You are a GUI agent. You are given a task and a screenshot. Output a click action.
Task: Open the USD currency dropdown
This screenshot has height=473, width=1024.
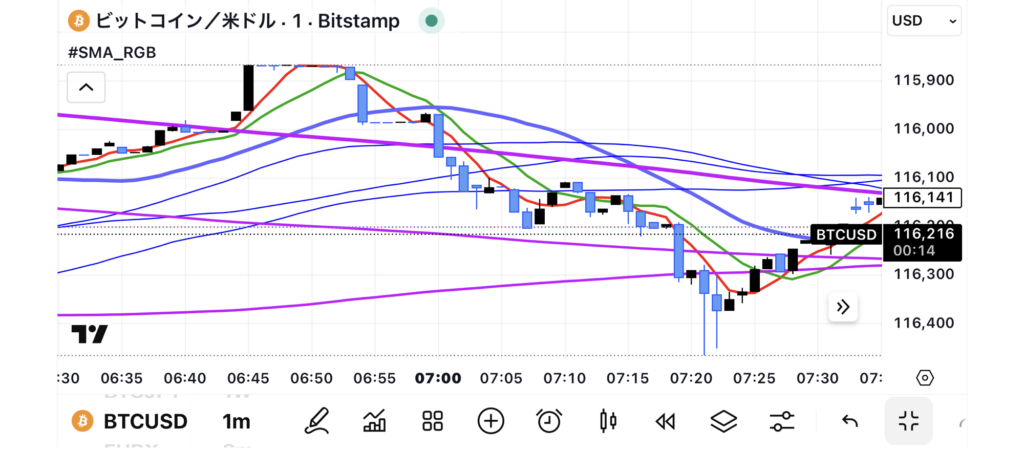pos(924,20)
